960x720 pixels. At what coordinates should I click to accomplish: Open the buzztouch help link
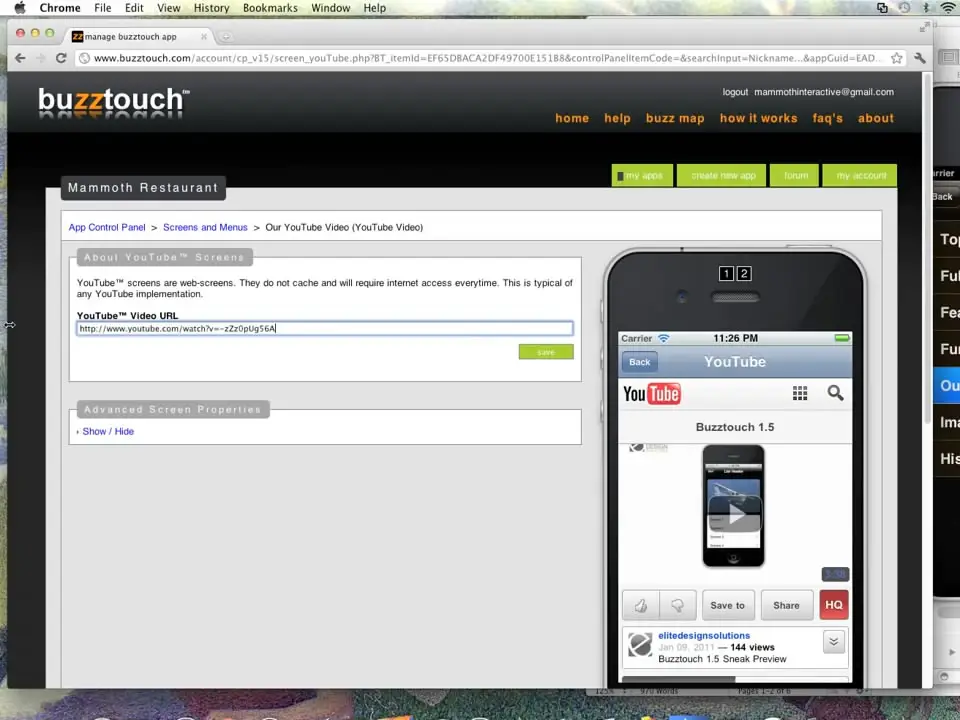point(617,118)
